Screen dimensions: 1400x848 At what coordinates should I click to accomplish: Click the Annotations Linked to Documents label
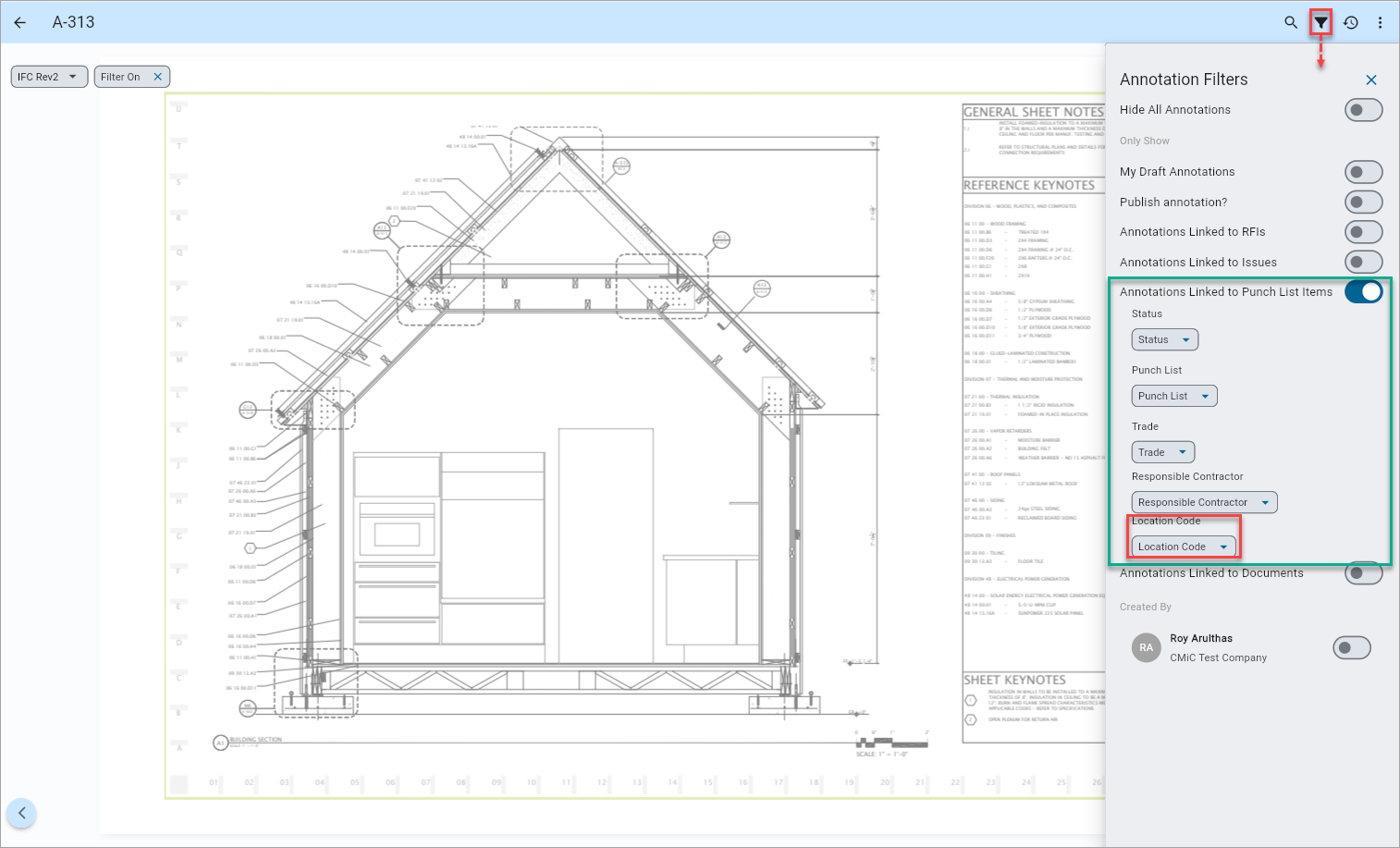coord(1211,573)
